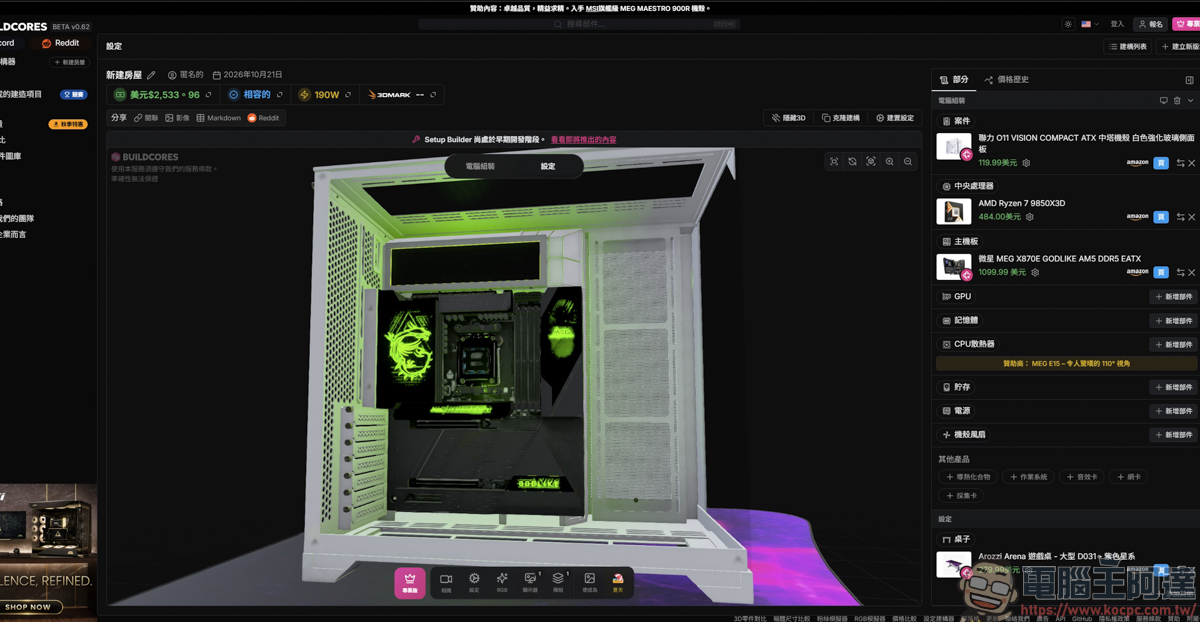
Task: Add a CPU散熱器 cooler part
Action: 1173,345
